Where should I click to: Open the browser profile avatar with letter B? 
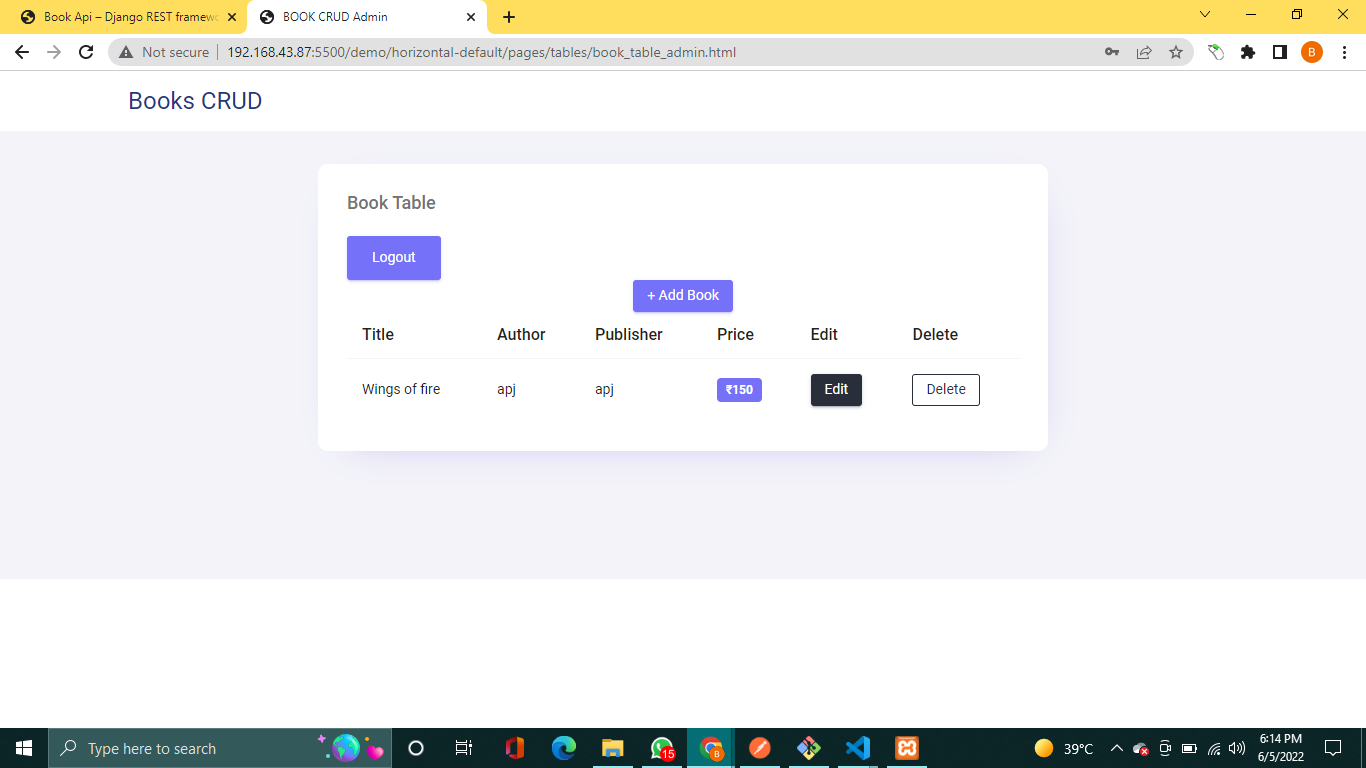coord(1312,51)
